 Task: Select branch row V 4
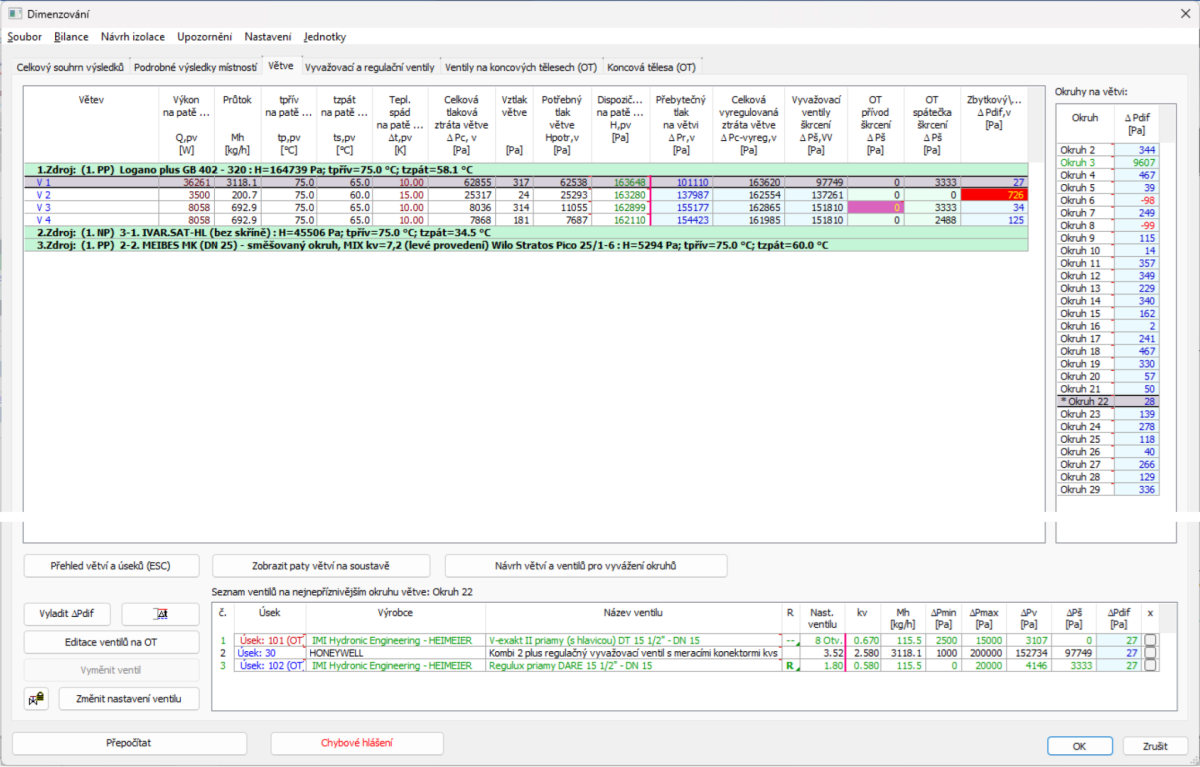pos(525,219)
